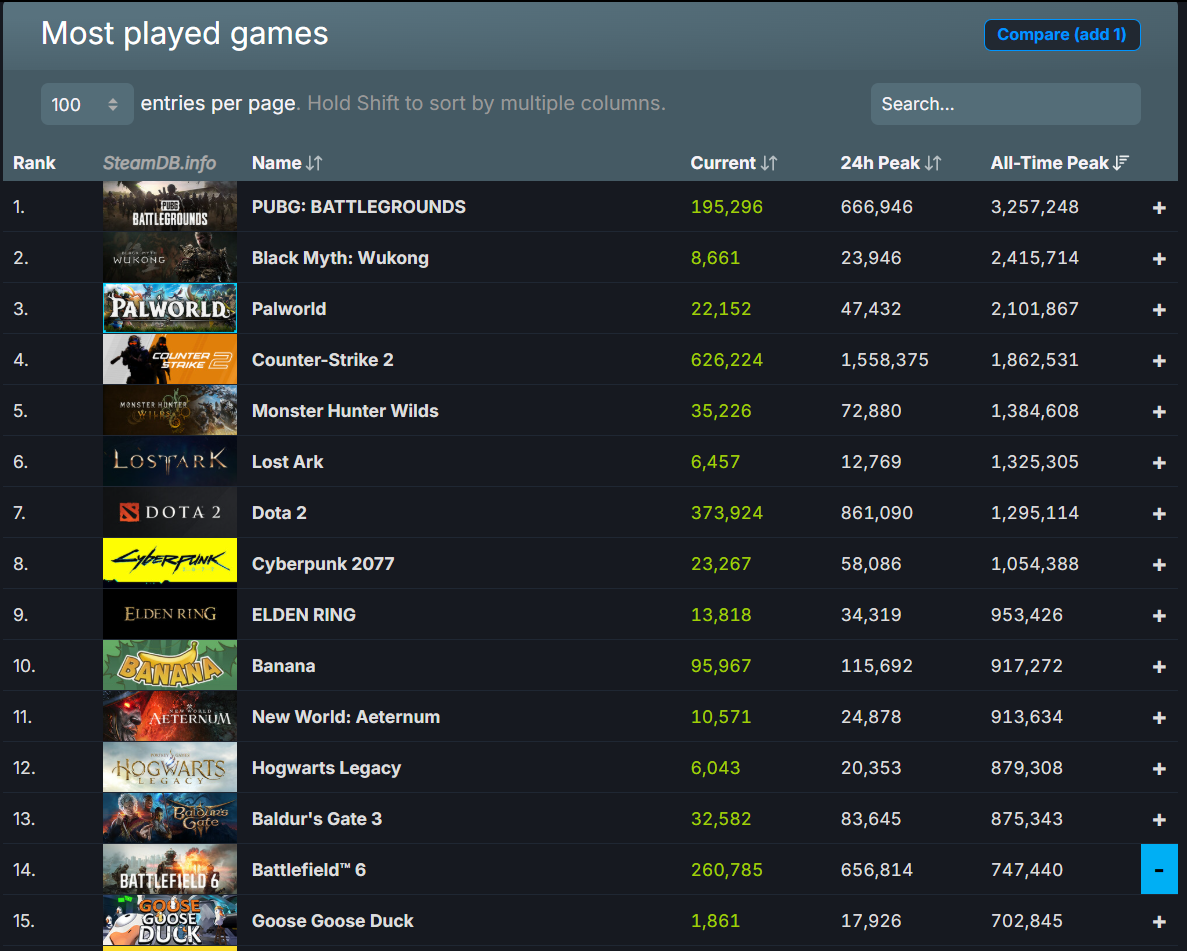Focus the Search input field

pyautogui.click(x=1005, y=104)
